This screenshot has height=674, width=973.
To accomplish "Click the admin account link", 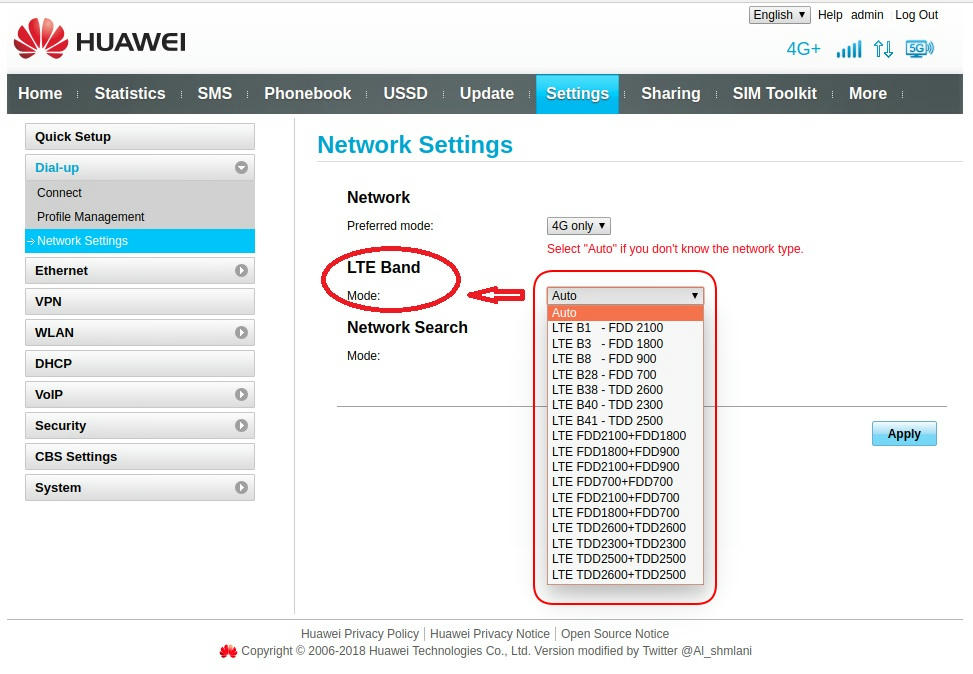I will (x=867, y=15).
